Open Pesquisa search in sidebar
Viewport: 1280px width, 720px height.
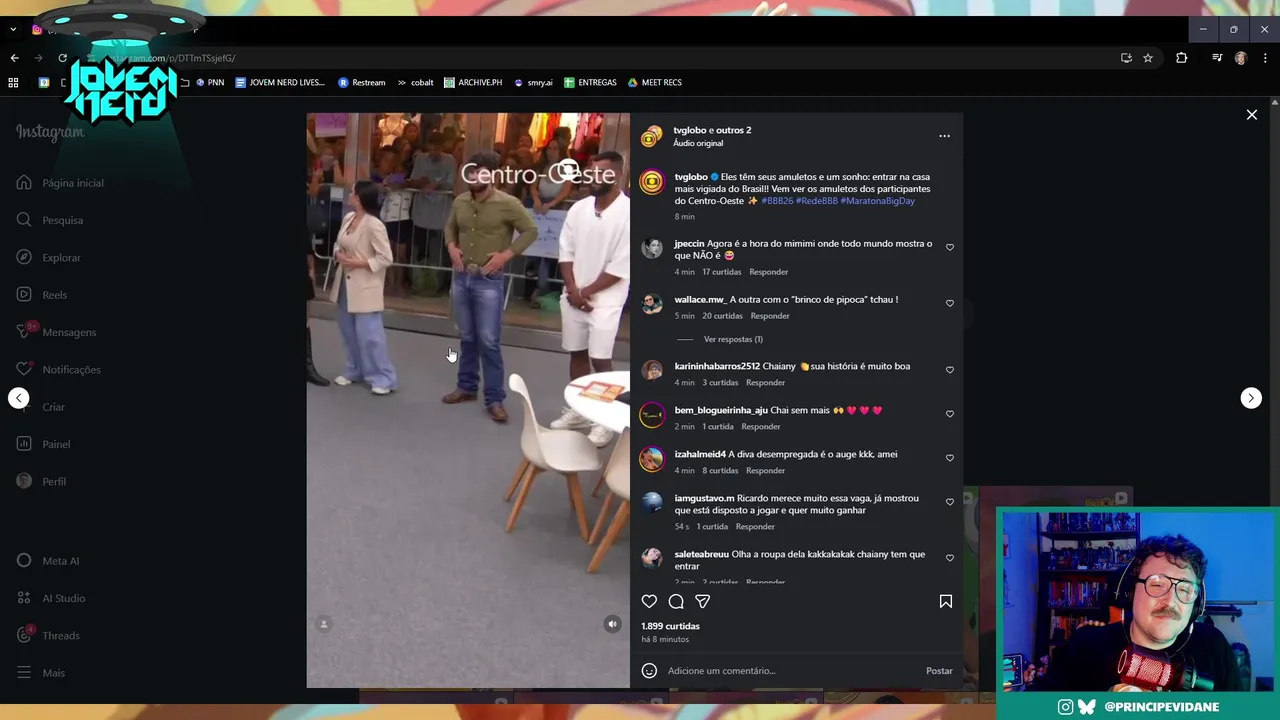coord(50,220)
